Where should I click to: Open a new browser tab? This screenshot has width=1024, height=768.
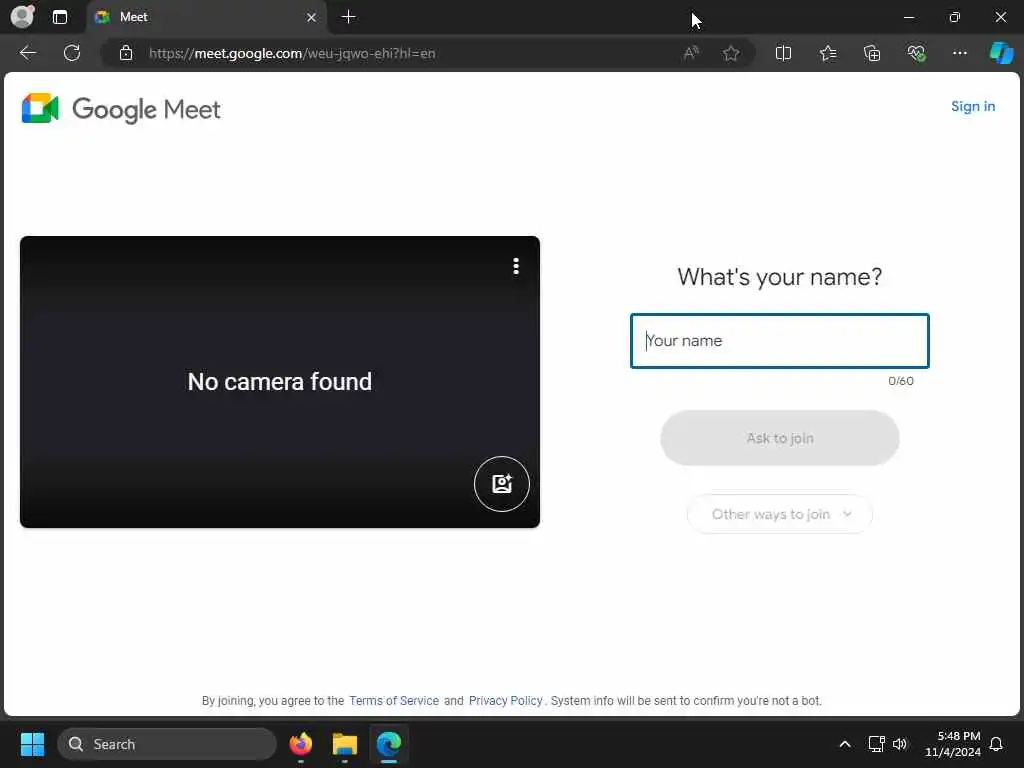pos(349,17)
